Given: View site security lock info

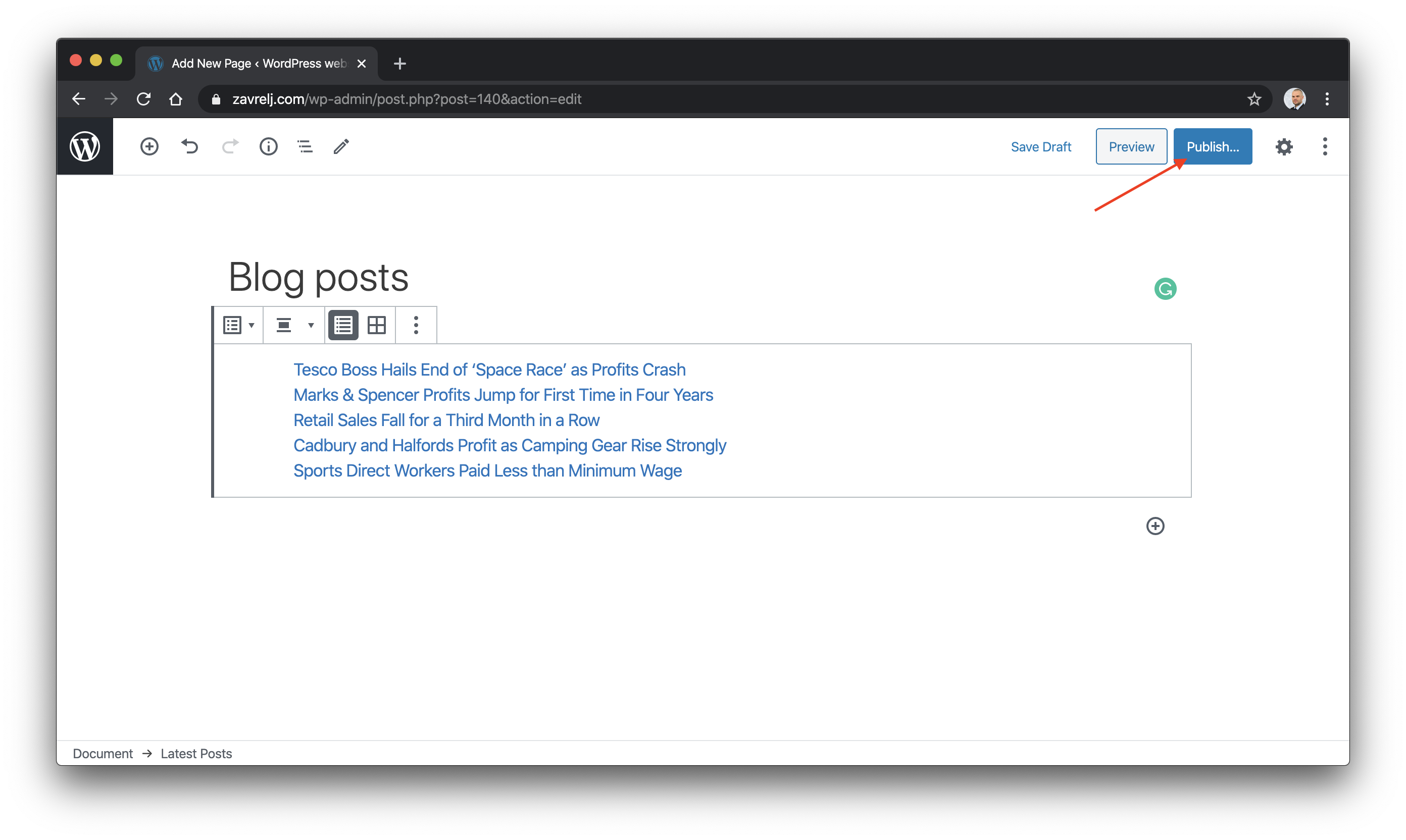Looking at the screenshot, I should click(x=216, y=99).
